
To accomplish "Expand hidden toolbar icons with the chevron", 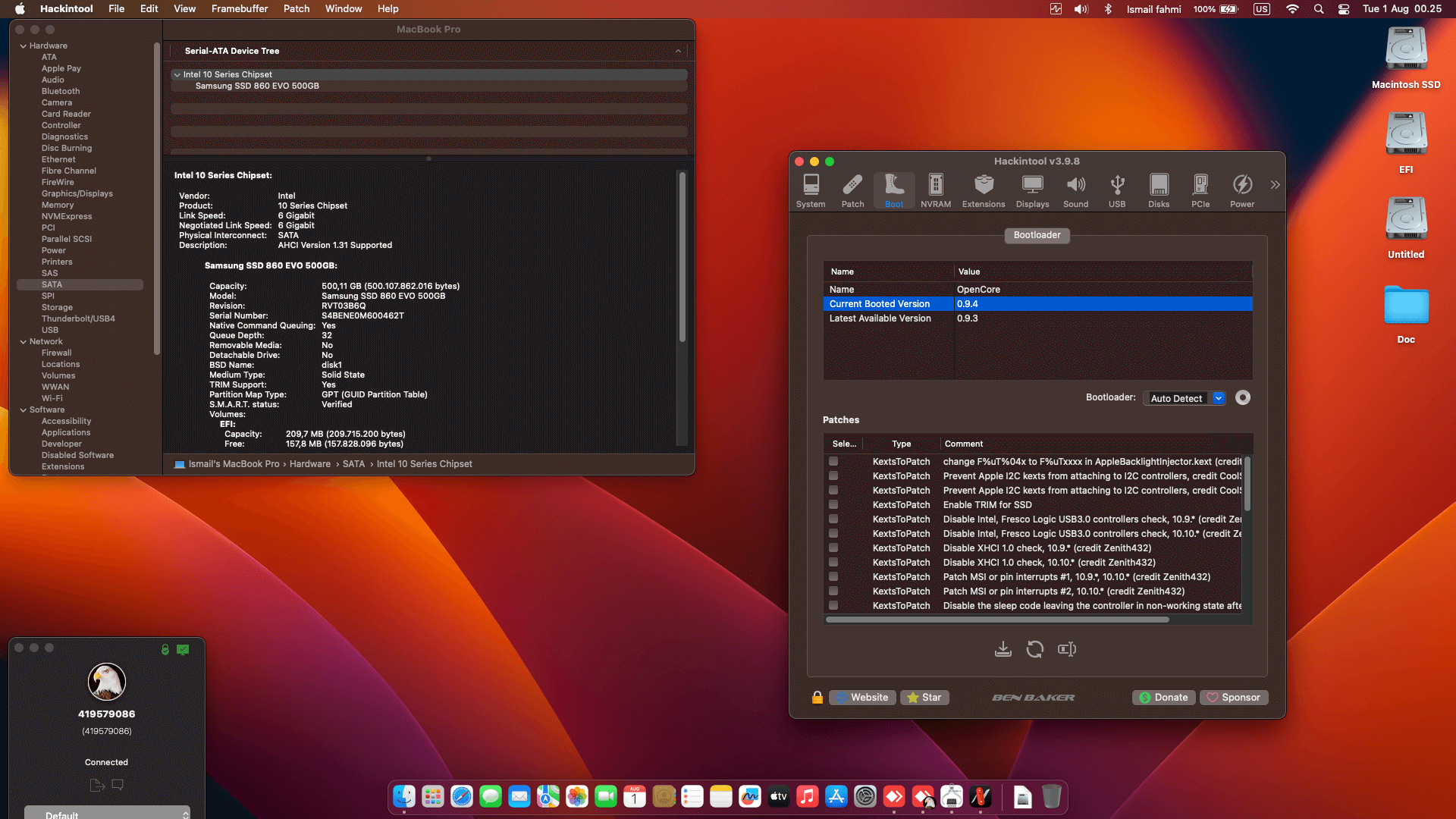I will click(x=1275, y=184).
